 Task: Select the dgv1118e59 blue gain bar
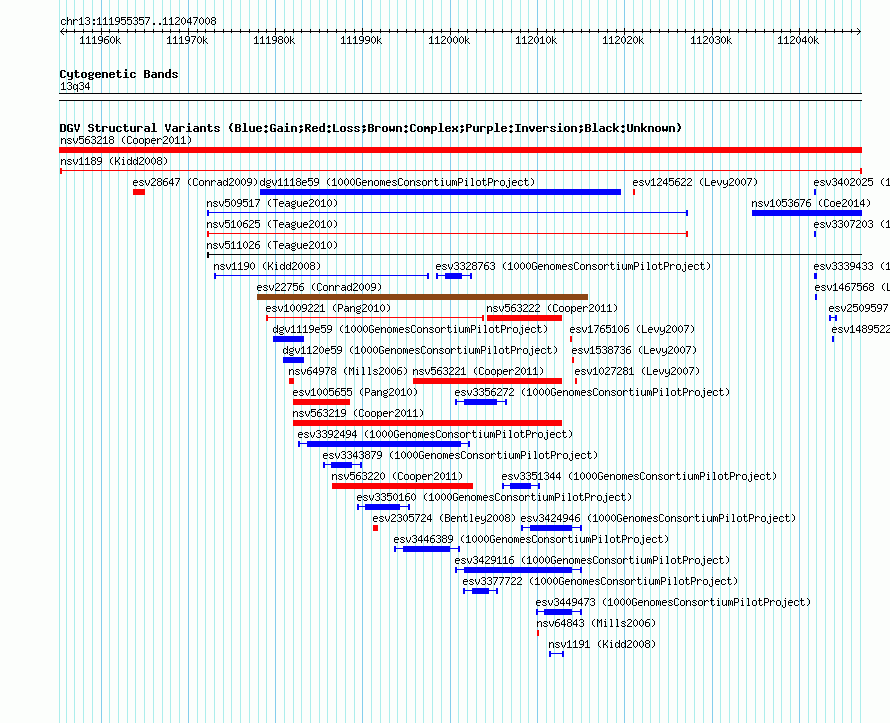[x=440, y=192]
